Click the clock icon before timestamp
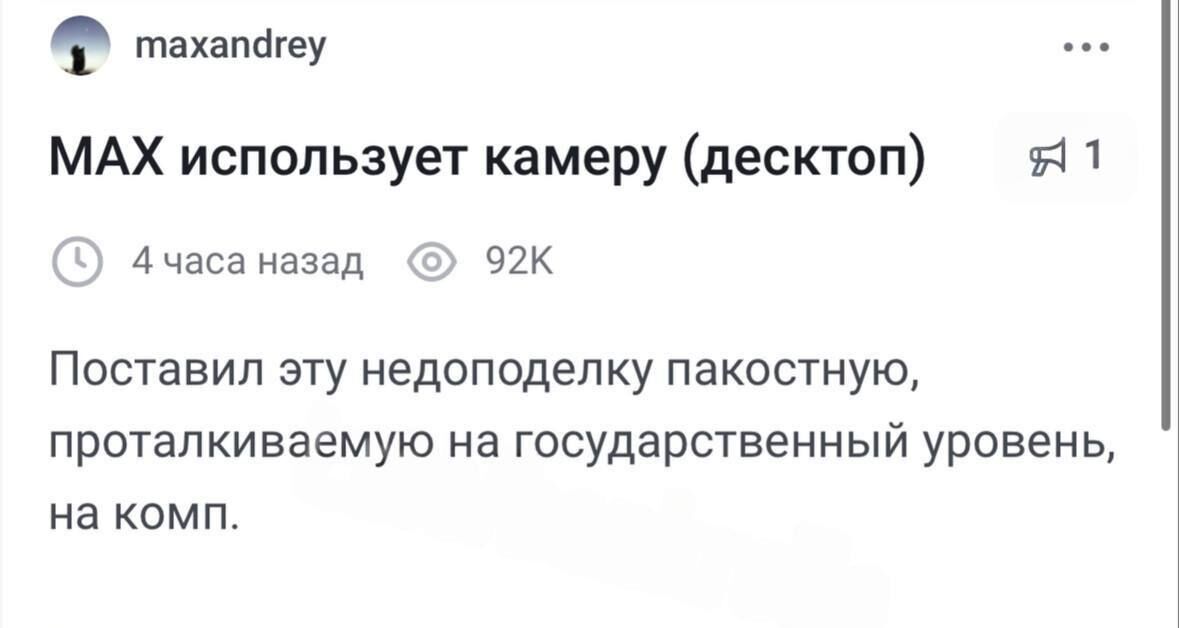Viewport: 1179px width, 628px height. click(x=75, y=264)
